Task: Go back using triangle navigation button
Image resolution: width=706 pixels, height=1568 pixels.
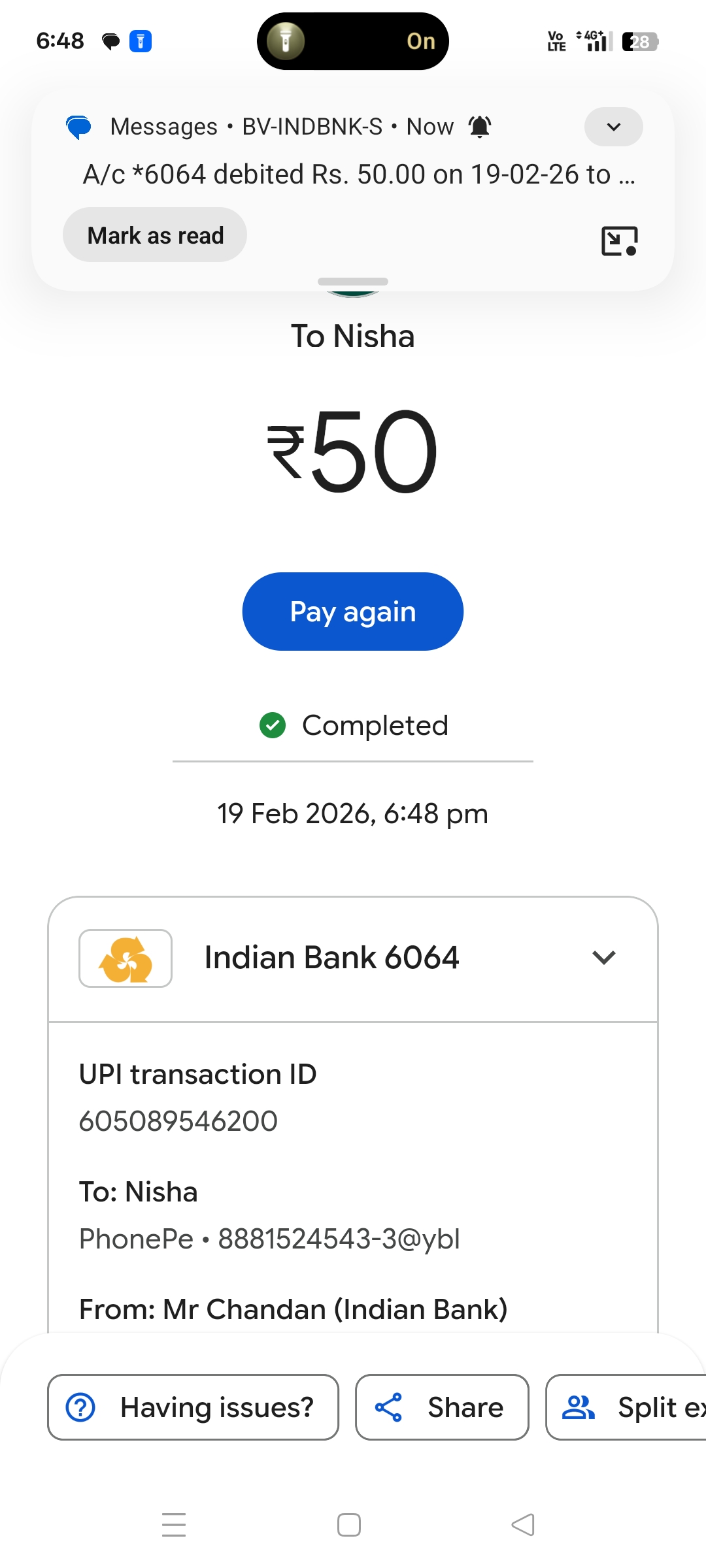Action: pyautogui.click(x=523, y=1525)
